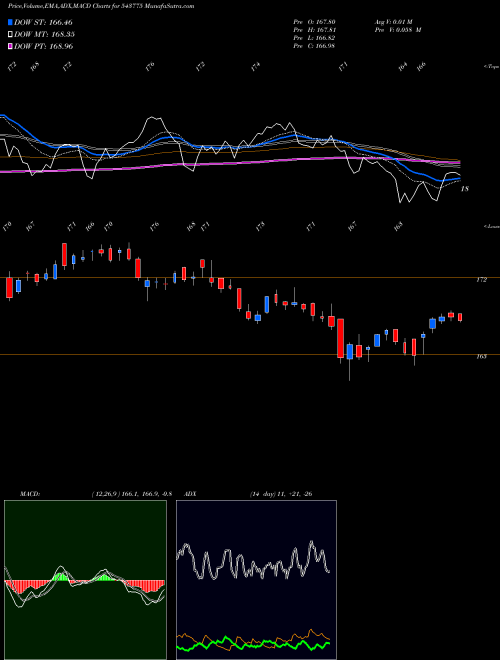Click the 'Avg V: 0.01 M' text
Image resolution: width=500 pixels, height=660 pixels.
coord(394,21)
